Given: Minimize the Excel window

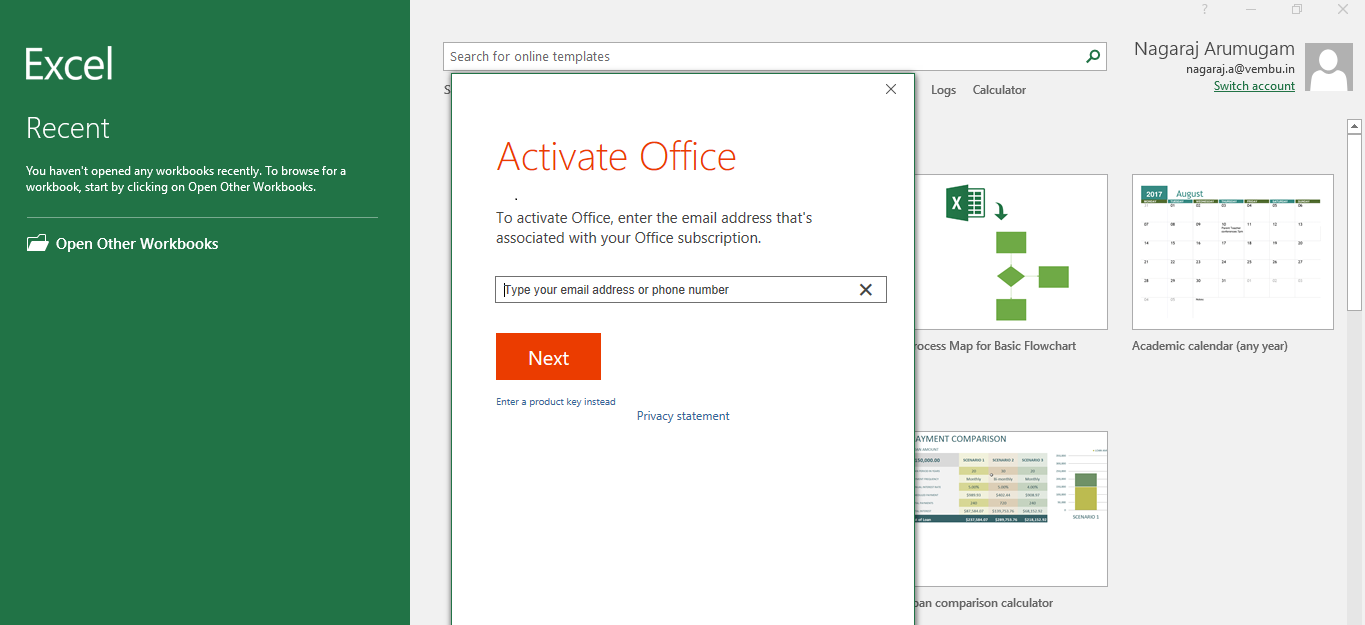Looking at the screenshot, I should [x=1251, y=9].
